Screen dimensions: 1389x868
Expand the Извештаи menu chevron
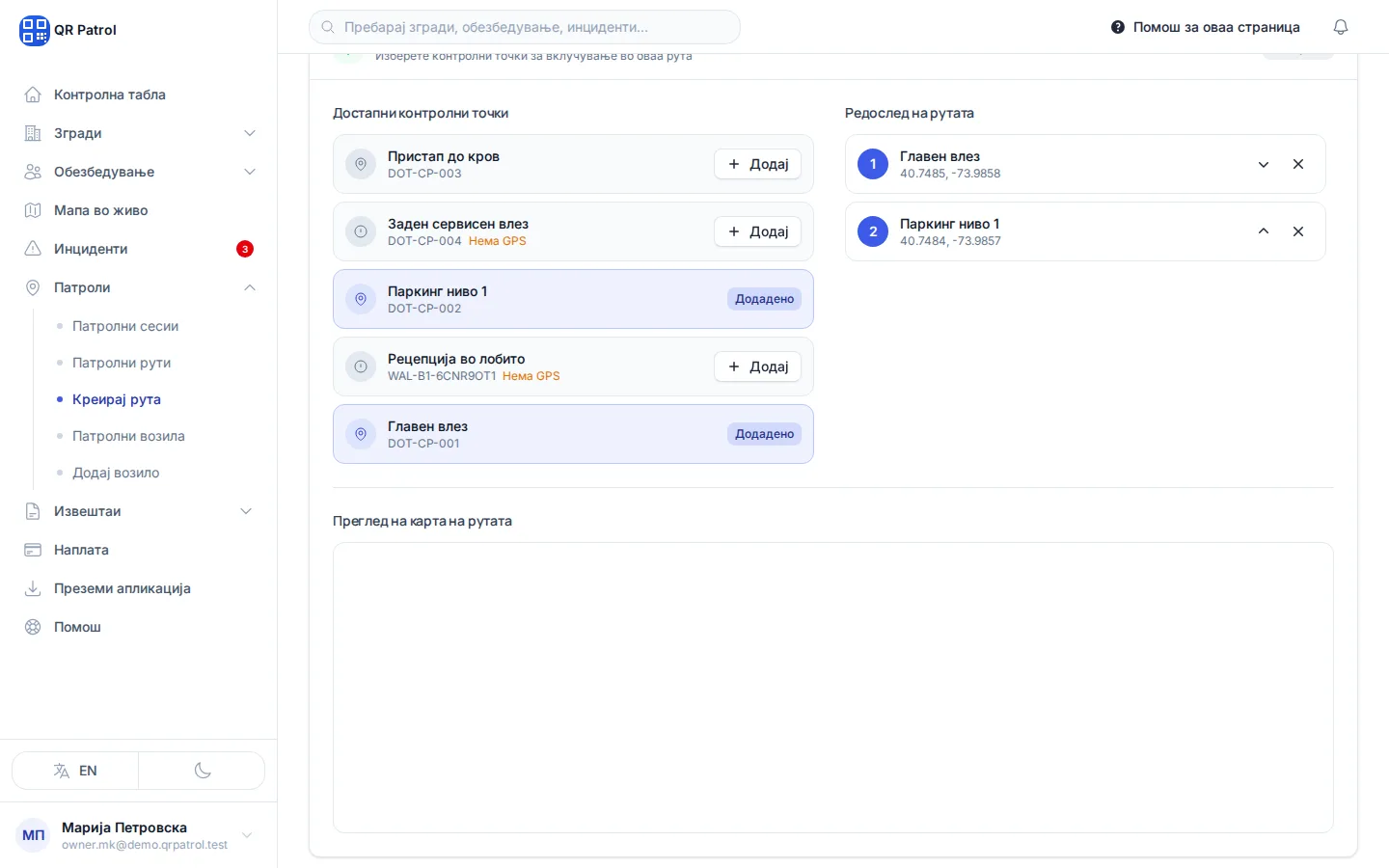(246, 511)
